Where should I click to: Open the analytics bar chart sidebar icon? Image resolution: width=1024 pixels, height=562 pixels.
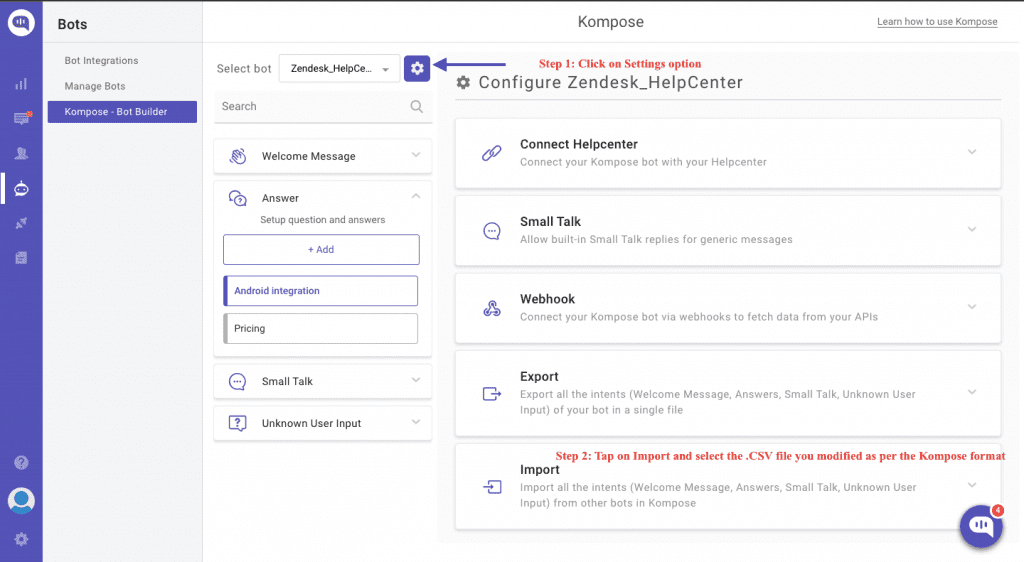point(22,84)
